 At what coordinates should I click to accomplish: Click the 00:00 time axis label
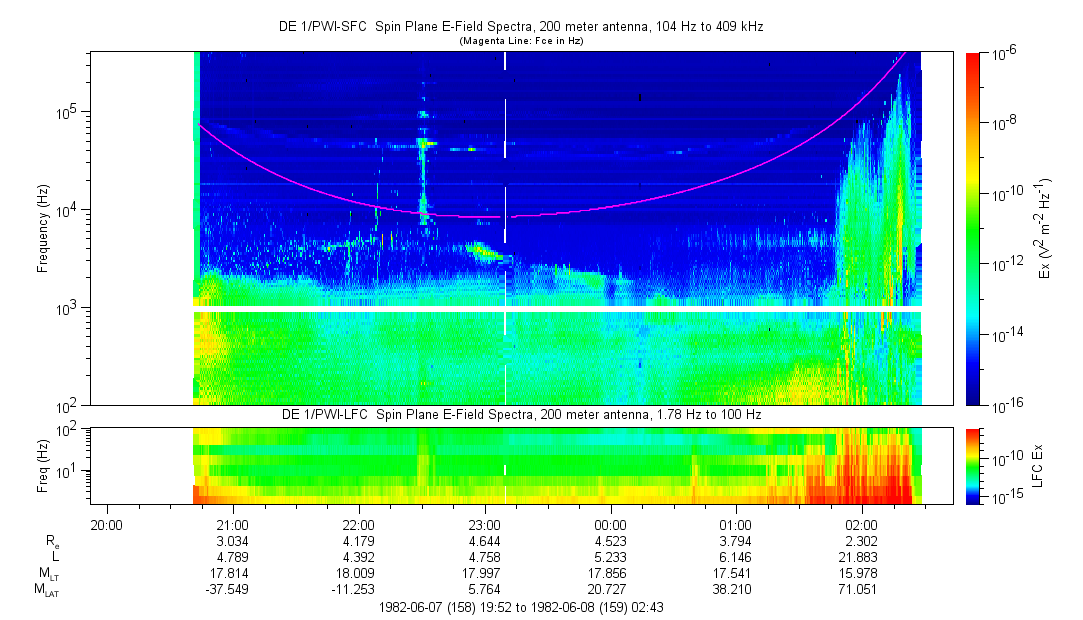610,524
